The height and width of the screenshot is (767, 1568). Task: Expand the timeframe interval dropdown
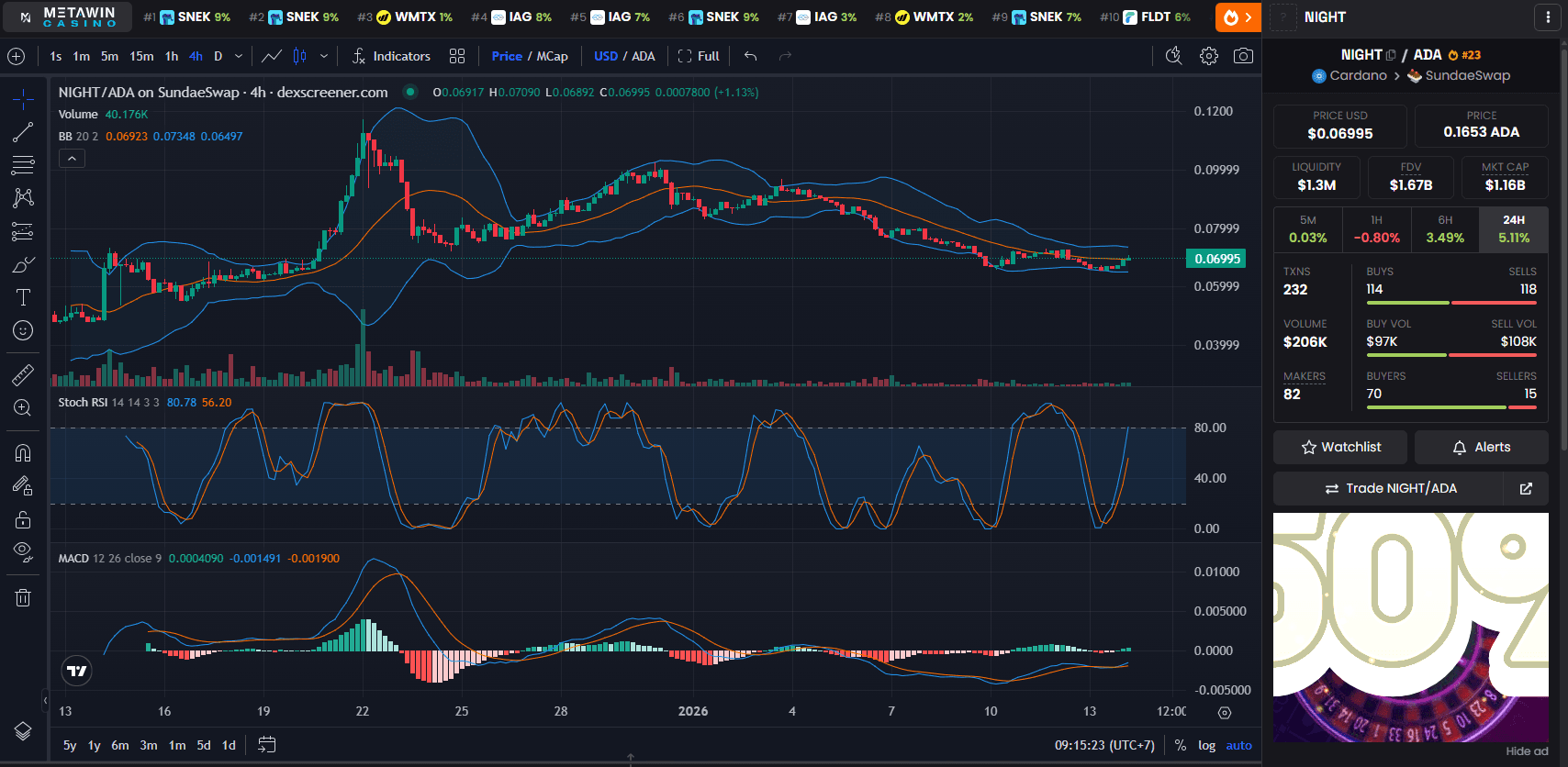tap(239, 56)
